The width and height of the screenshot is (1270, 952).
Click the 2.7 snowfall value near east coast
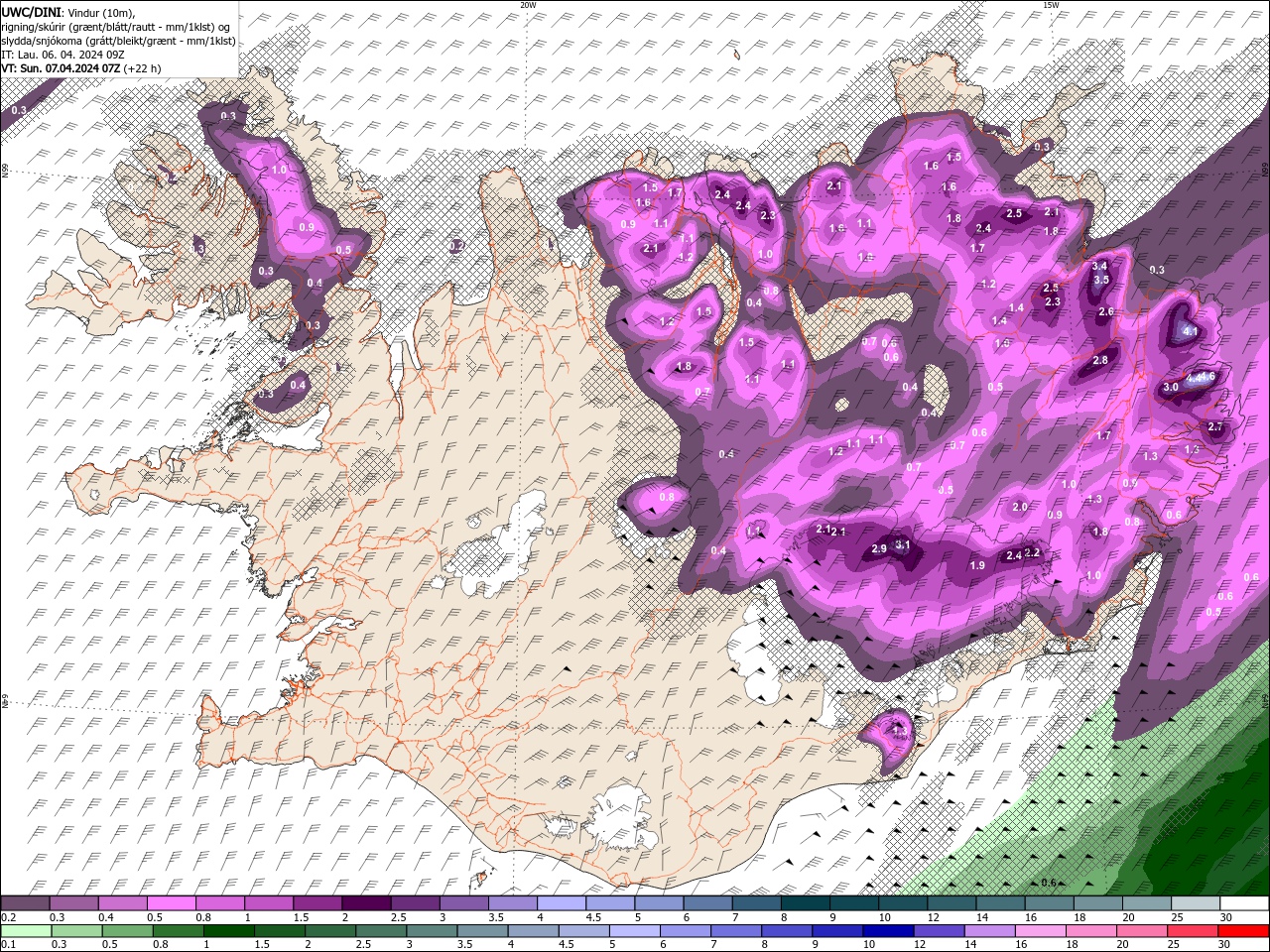coord(1215,426)
